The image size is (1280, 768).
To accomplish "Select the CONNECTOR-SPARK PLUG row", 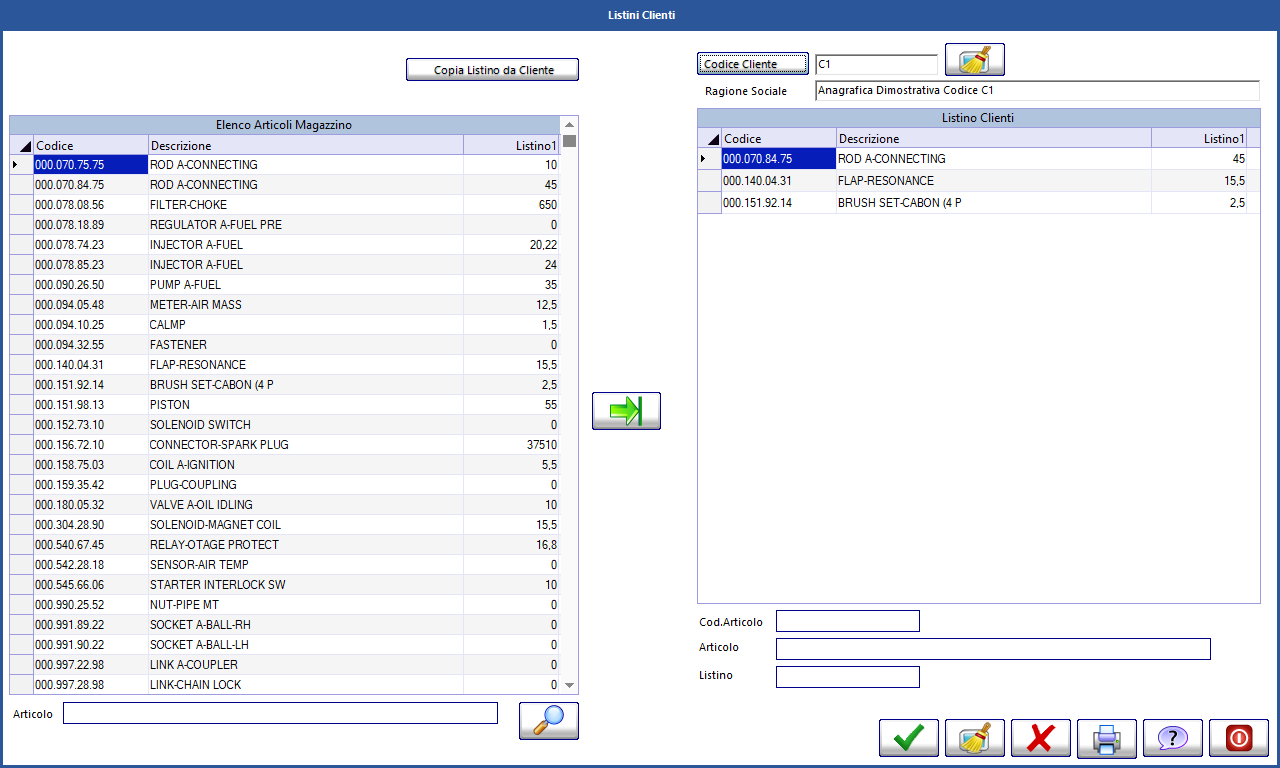I will pyautogui.click(x=285, y=445).
